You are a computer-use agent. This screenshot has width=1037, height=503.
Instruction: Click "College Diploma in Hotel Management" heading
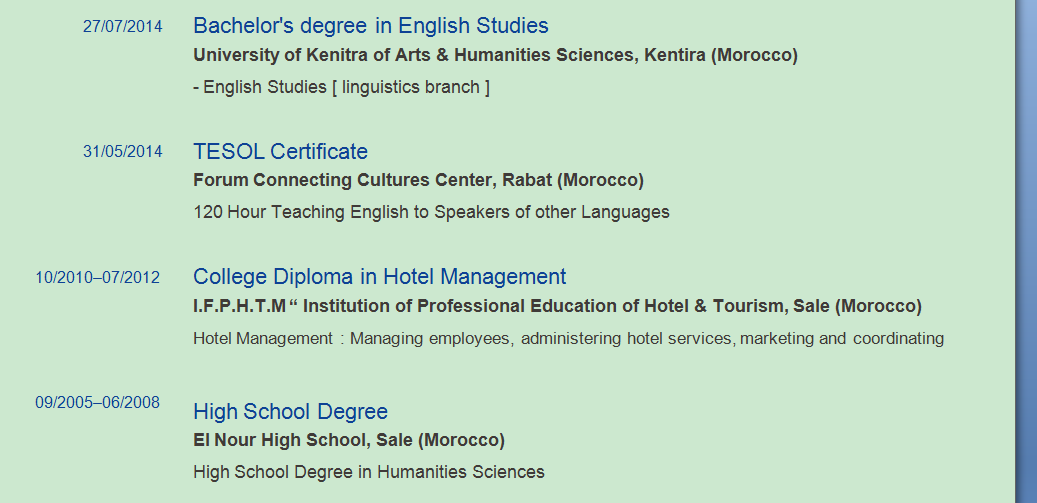(379, 277)
